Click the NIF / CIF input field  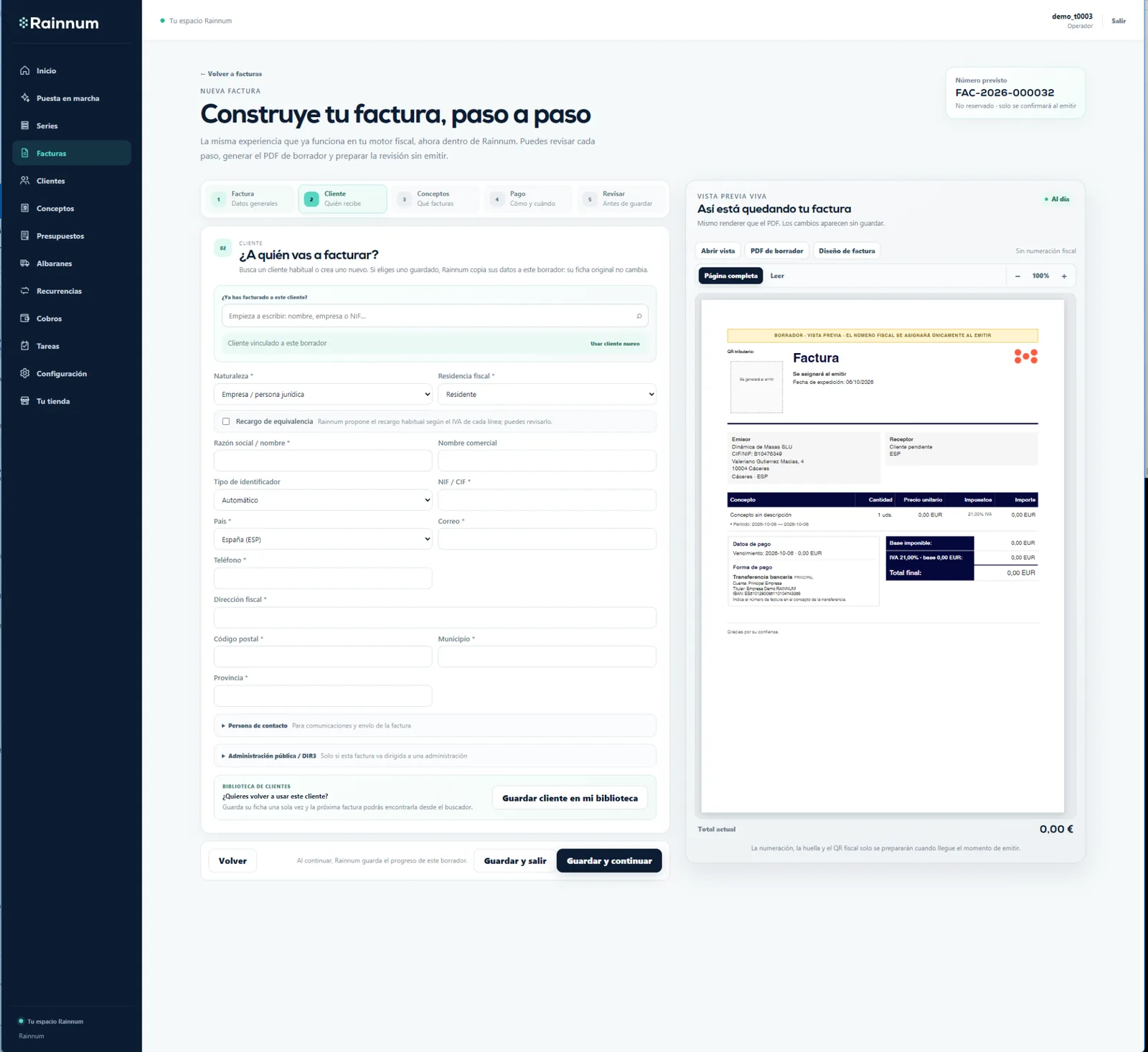click(x=547, y=499)
